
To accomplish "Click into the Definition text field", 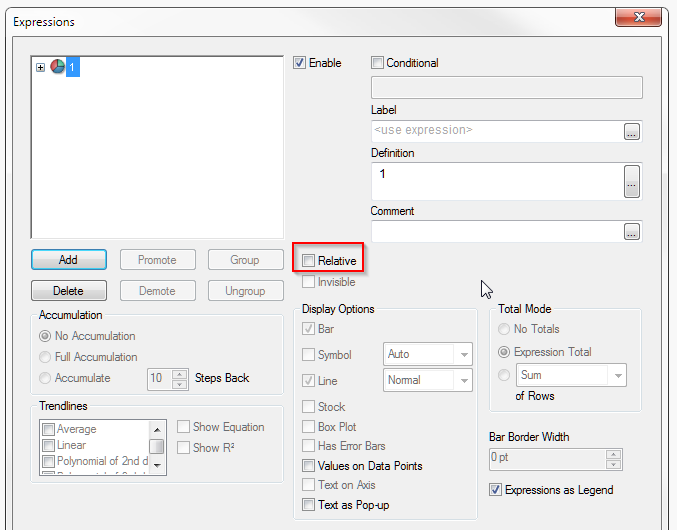I will point(497,181).
